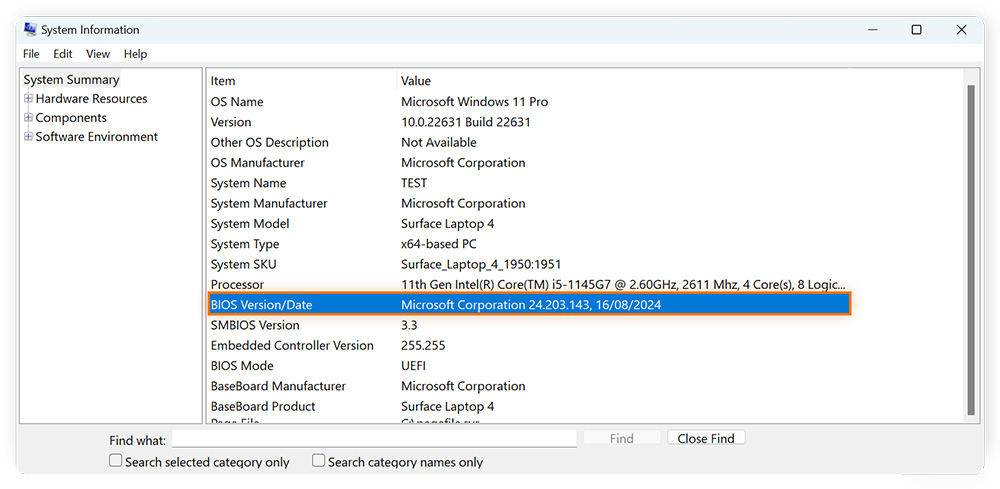This screenshot has height=489, width=1000.
Task: Select the BIOS Version/Date row
Action: (529, 305)
